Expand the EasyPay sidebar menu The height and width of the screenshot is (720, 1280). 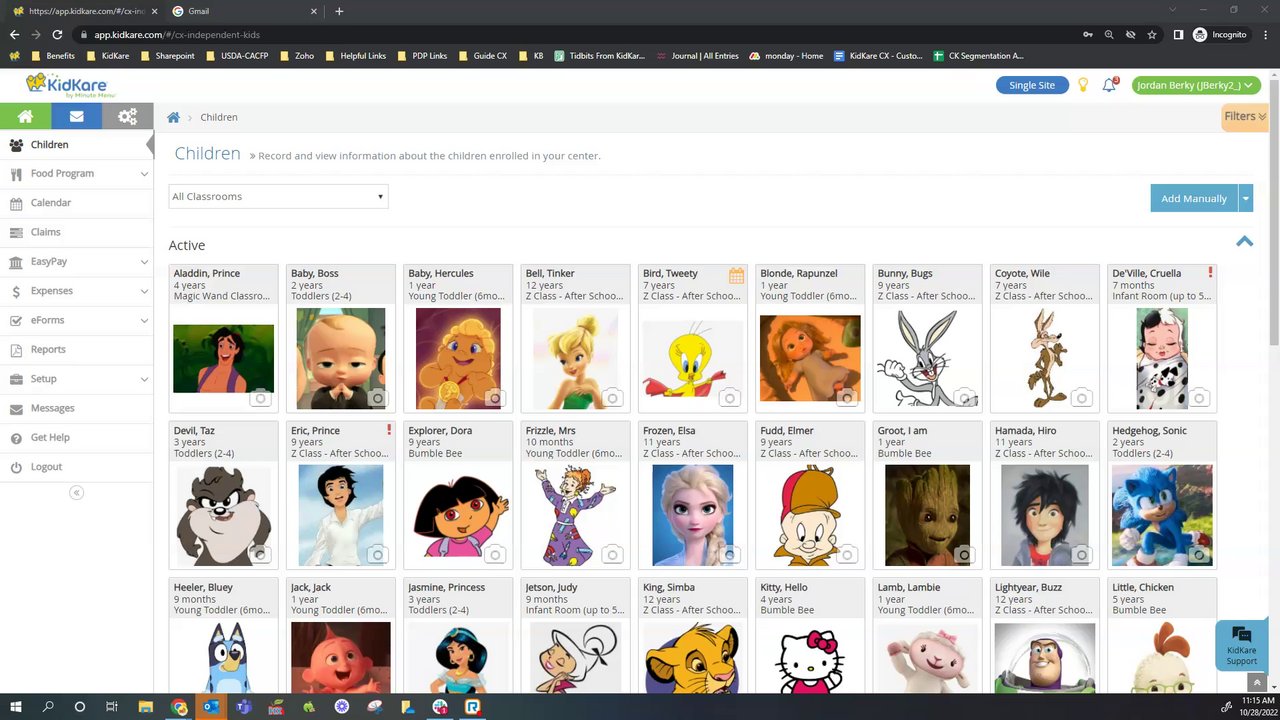click(x=76, y=261)
